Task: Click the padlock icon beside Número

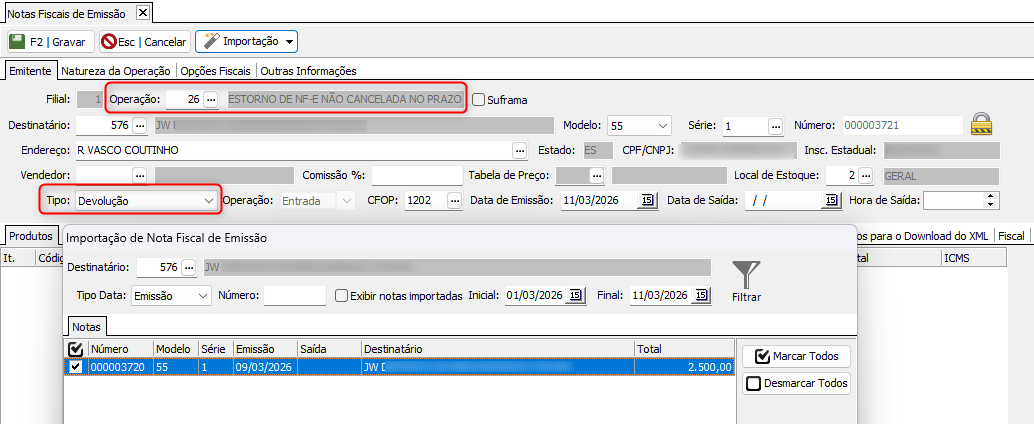Action: (x=982, y=124)
